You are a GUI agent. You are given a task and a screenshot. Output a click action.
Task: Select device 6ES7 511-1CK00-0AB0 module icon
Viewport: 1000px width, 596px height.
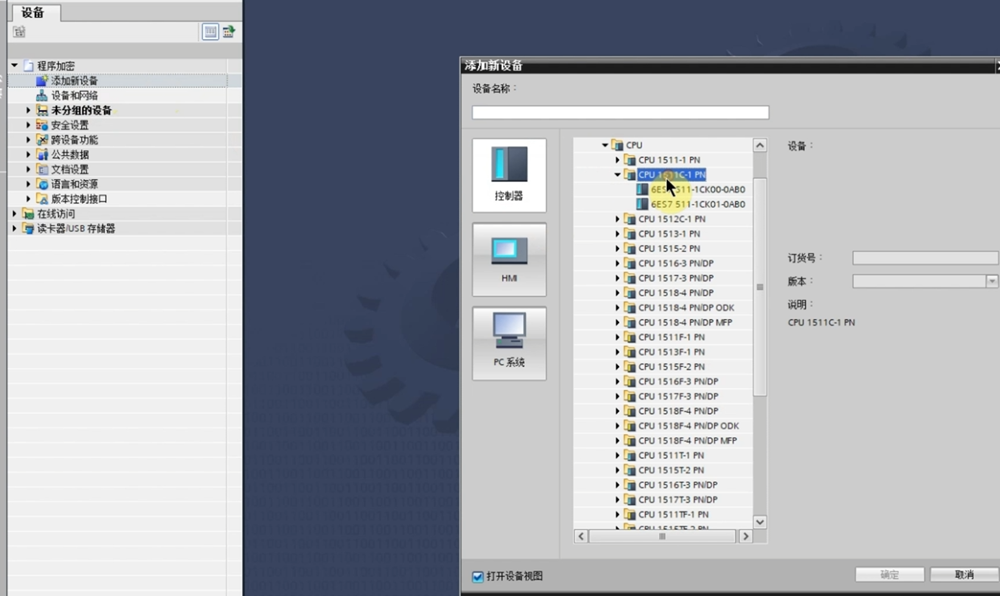point(642,189)
